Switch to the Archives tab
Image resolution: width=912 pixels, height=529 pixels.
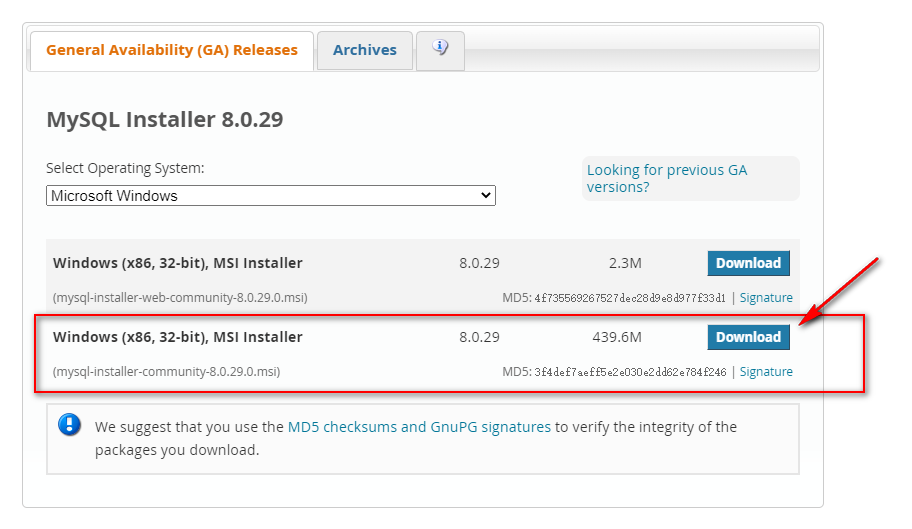[x=364, y=50]
